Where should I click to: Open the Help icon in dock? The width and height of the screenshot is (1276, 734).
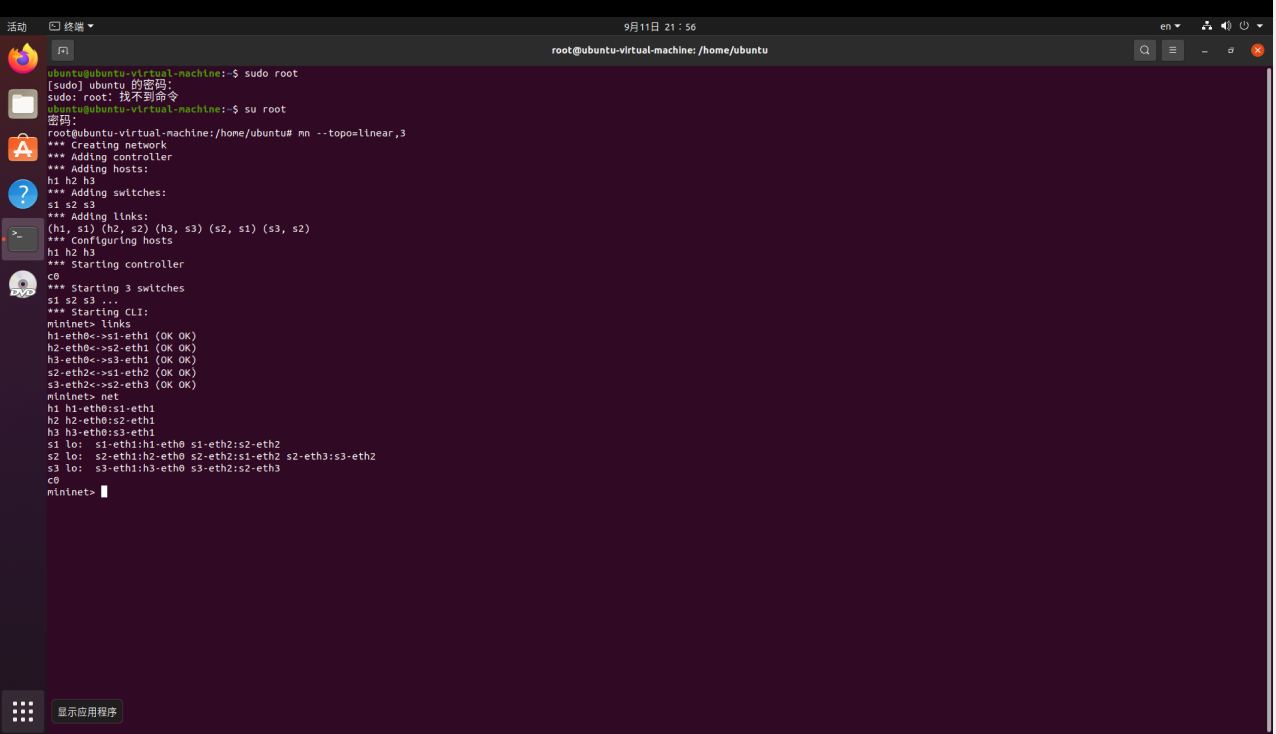tap(23, 194)
